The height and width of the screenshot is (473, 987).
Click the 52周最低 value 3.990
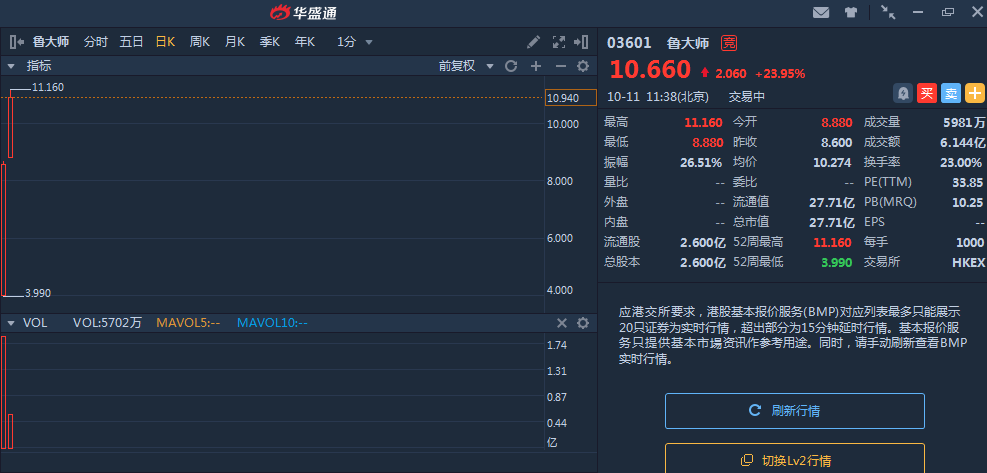836,262
